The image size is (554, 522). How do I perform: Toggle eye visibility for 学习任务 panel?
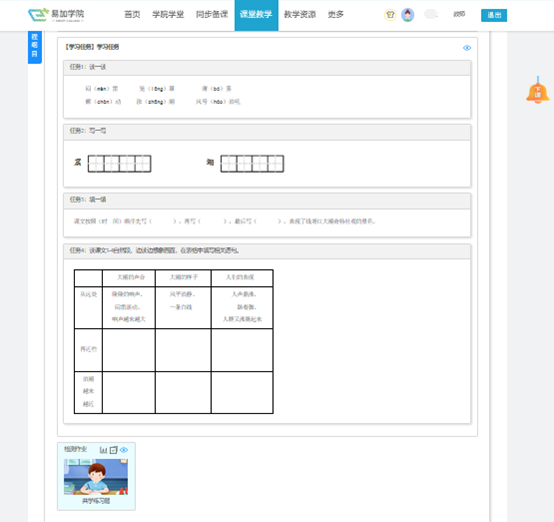click(467, 48)
